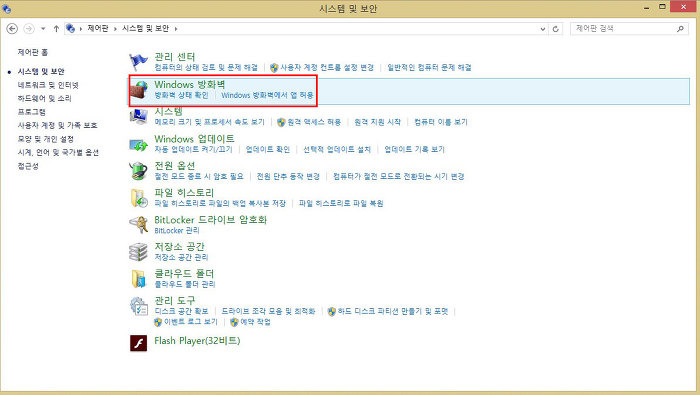Click 저장소 공간 관리 link
The width and height of the screenshot is (700, 395).
click(181, 257)
